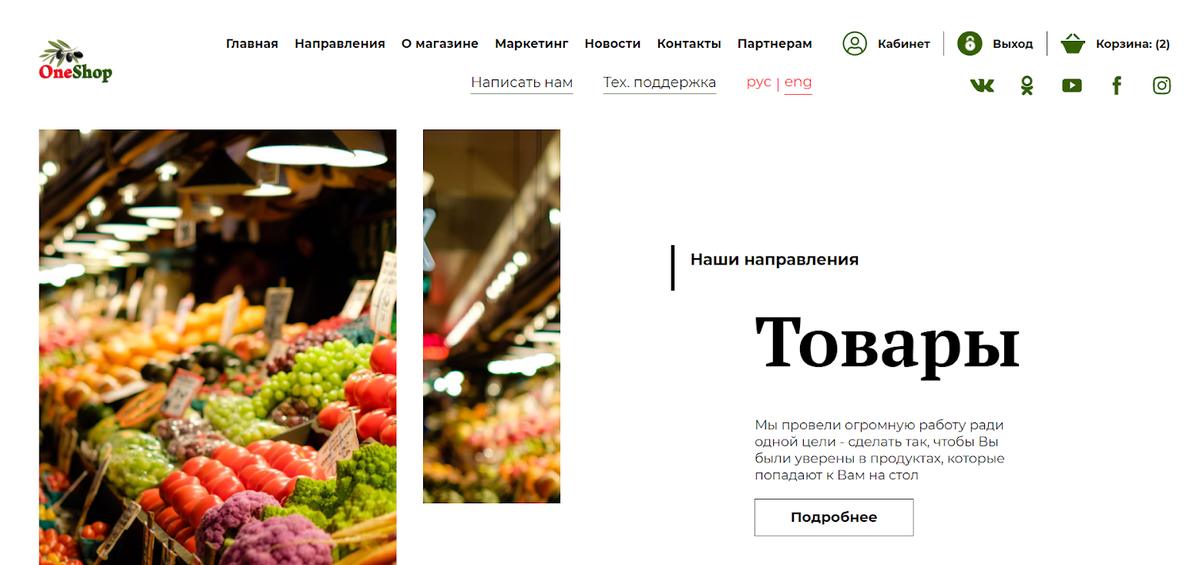Open the Корзина: (2) cart link
The width and height of the screenshot is (1200, 565).
[x=1133, y=44]
